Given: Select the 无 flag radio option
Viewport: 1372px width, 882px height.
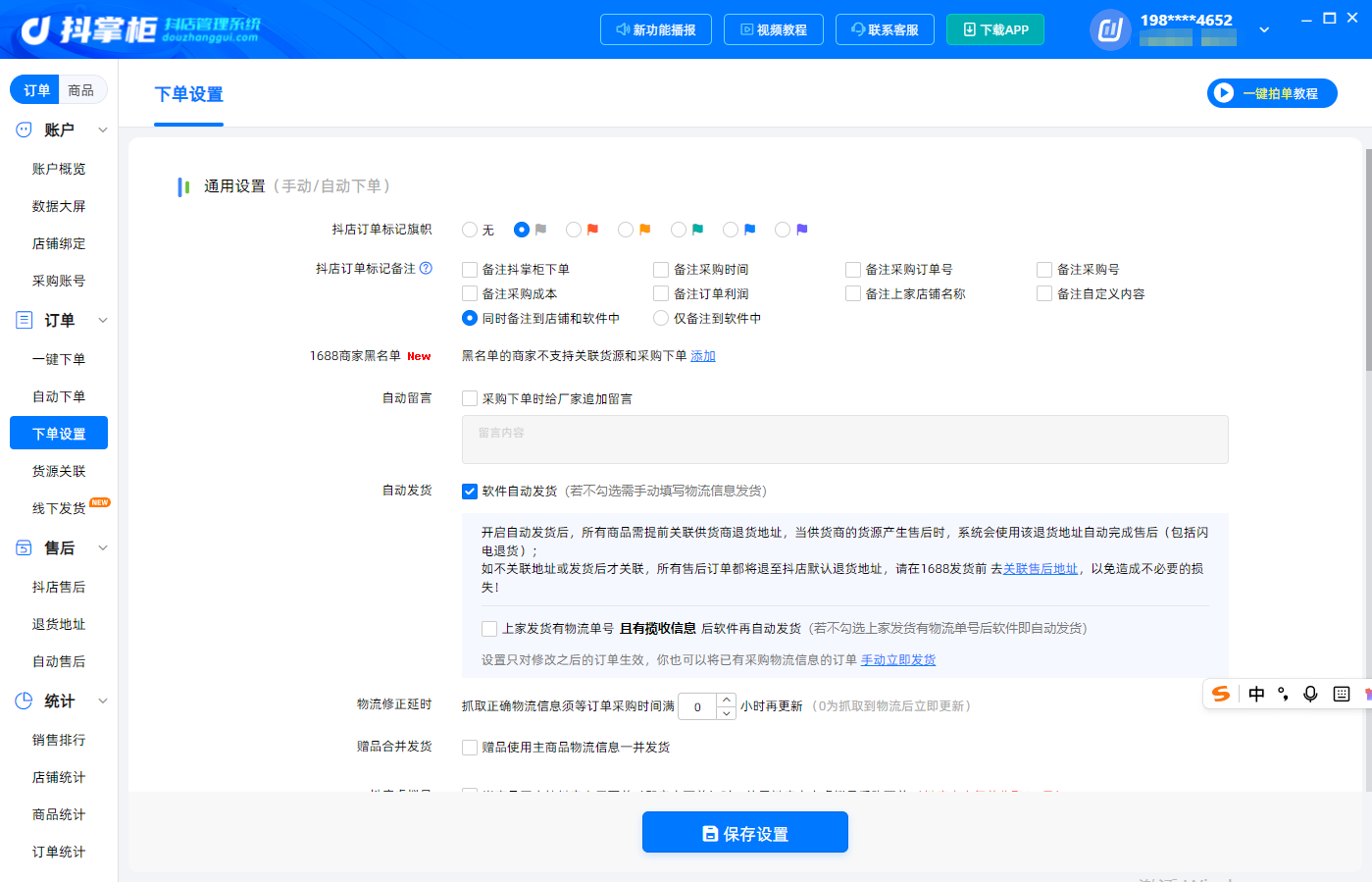Looking at the screenshot, I should coord(470,230).
